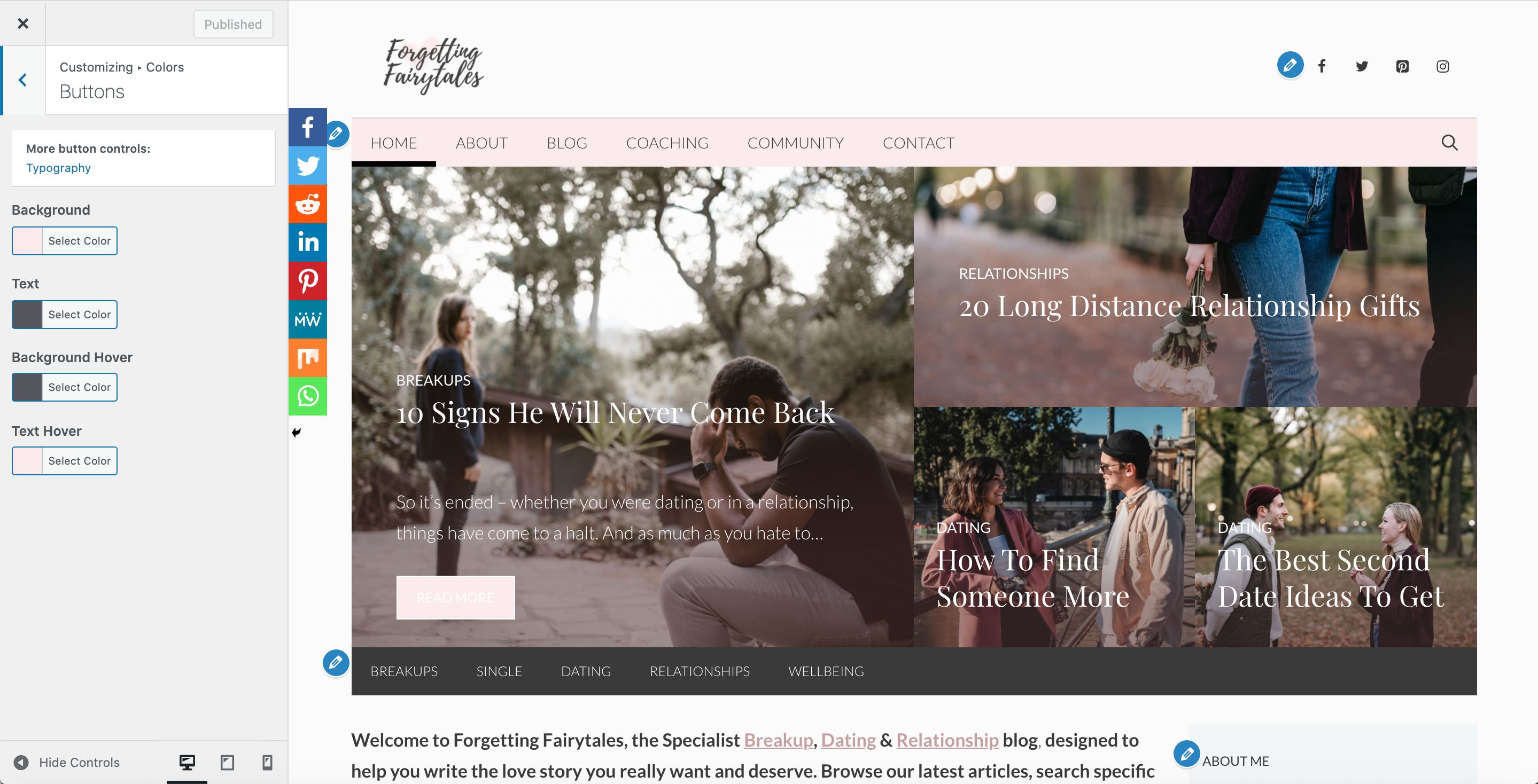Go back to Colors section
The image size is (1538, 784).
22,80
